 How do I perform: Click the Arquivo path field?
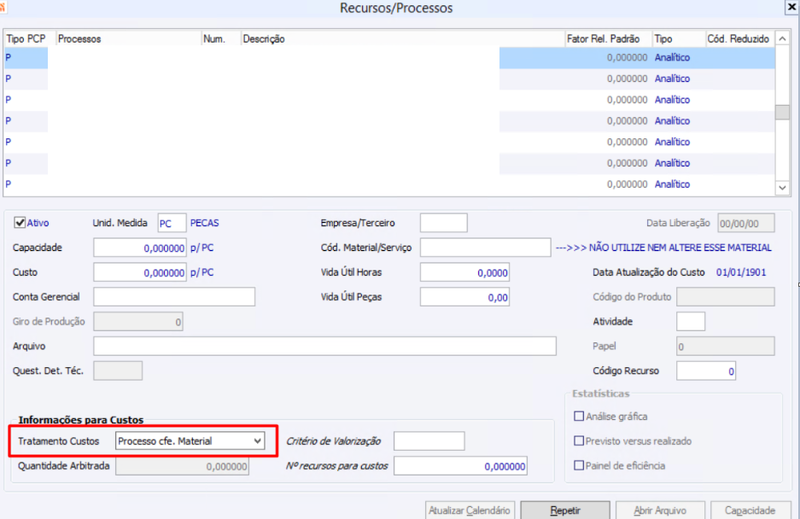coord(324,346)
